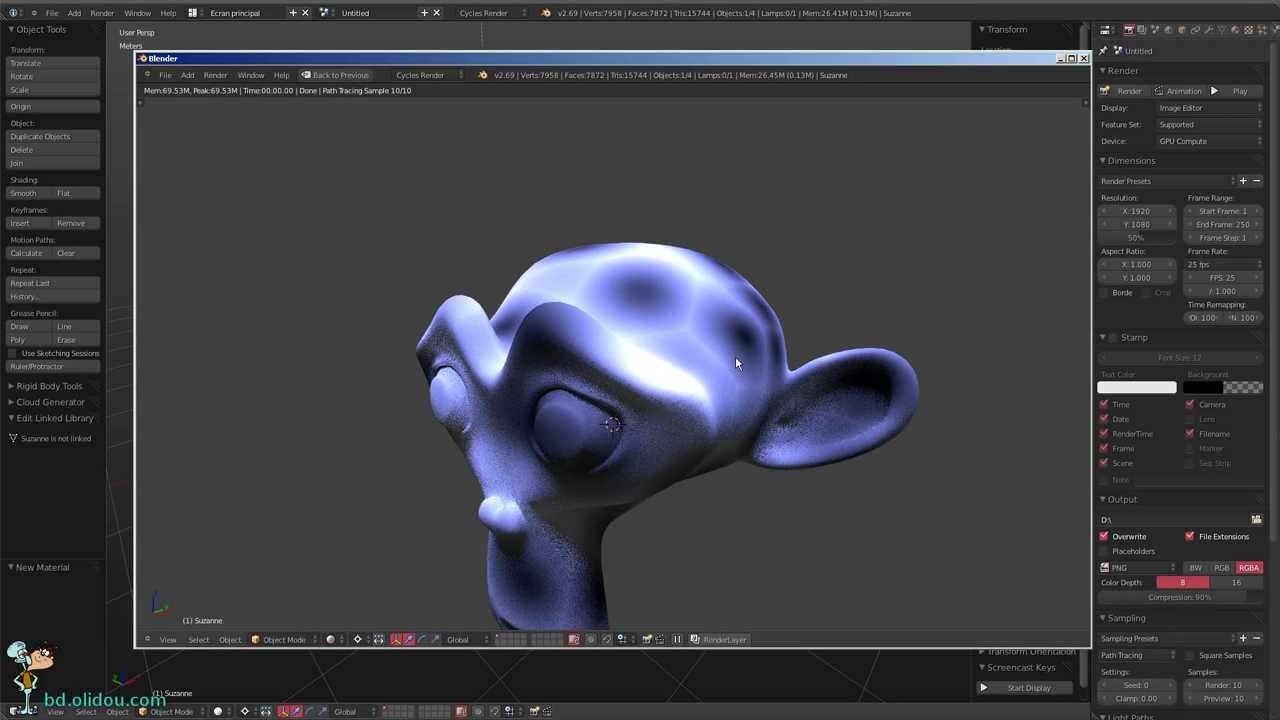This screenshot has width=1280, height=720.
Task: Open the Feature Set Supported dropdown
Action: tap(1209, 125)
